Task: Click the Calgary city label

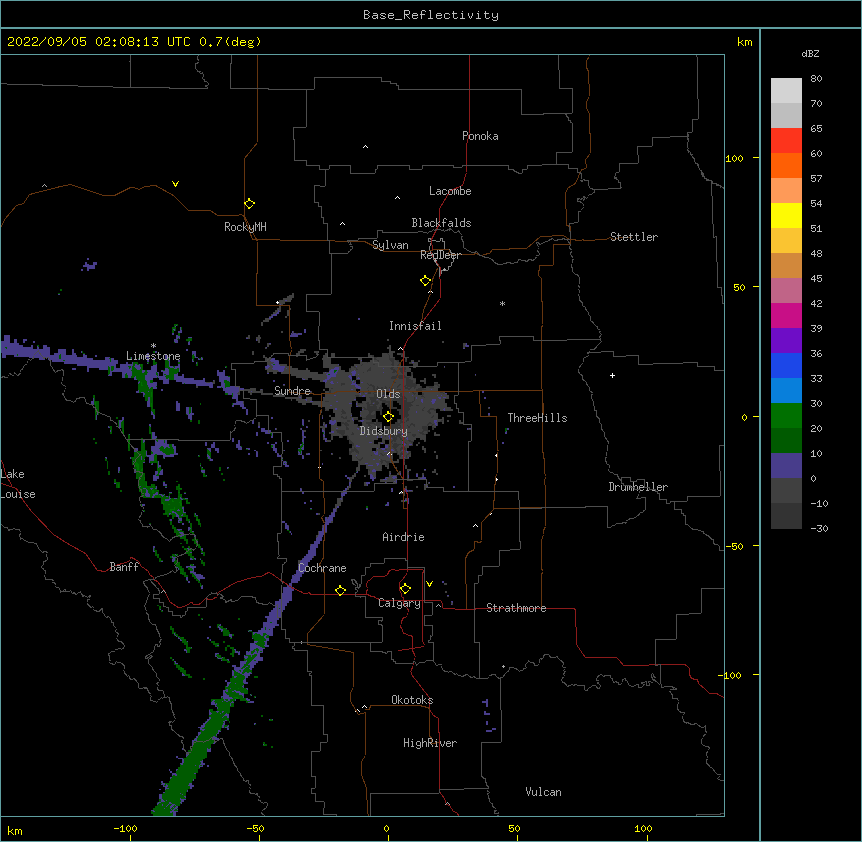Action: 400,603
